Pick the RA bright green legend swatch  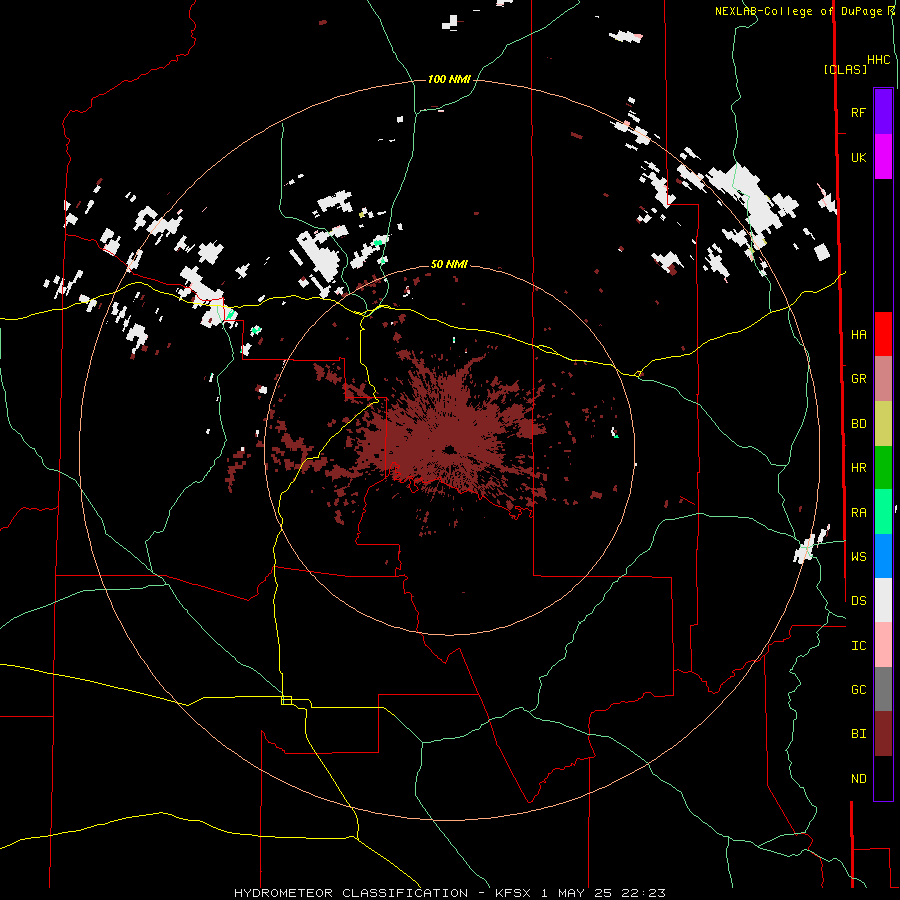pos(883,512)
